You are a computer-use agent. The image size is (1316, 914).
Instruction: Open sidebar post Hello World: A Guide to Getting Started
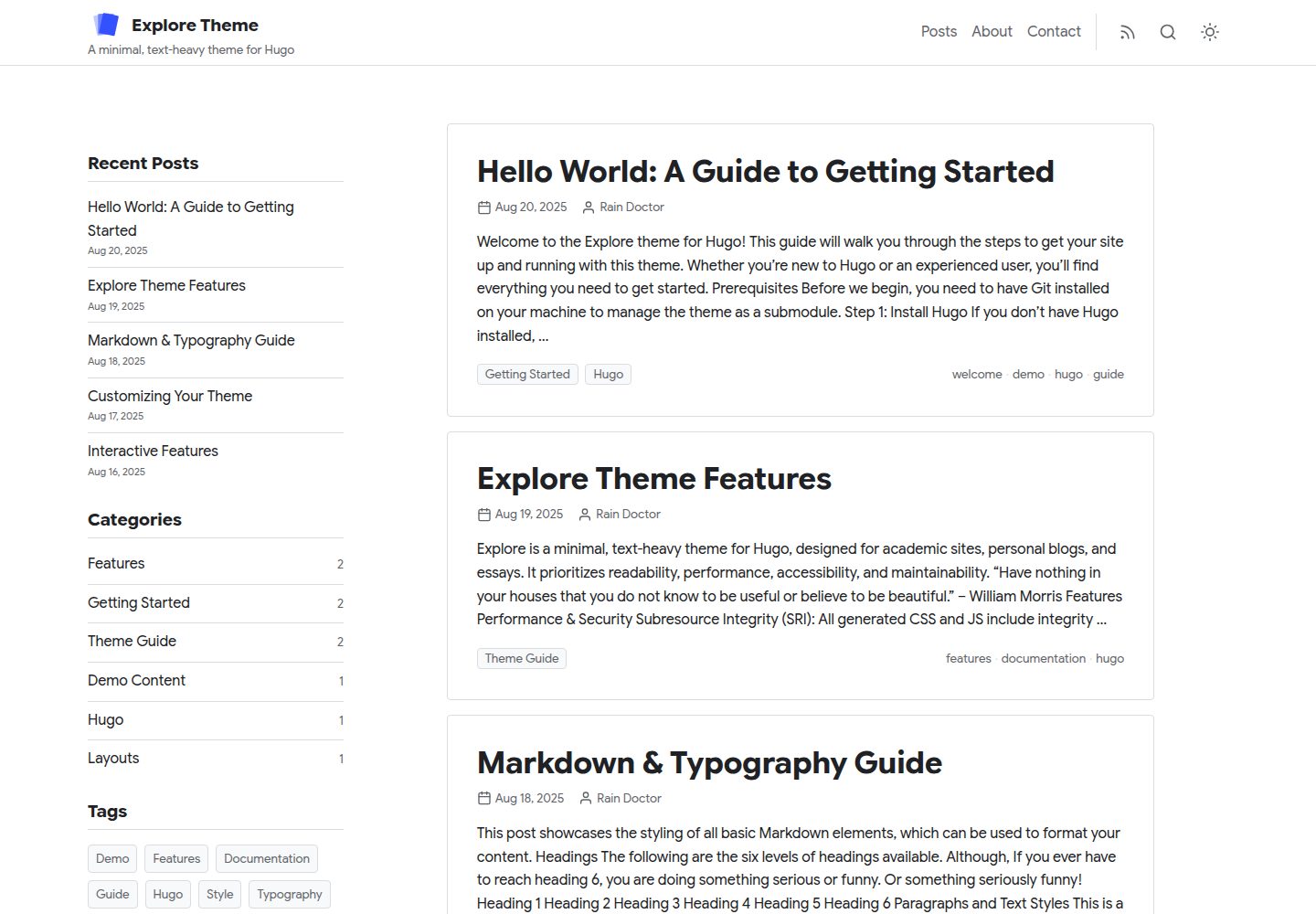[191, 218]
